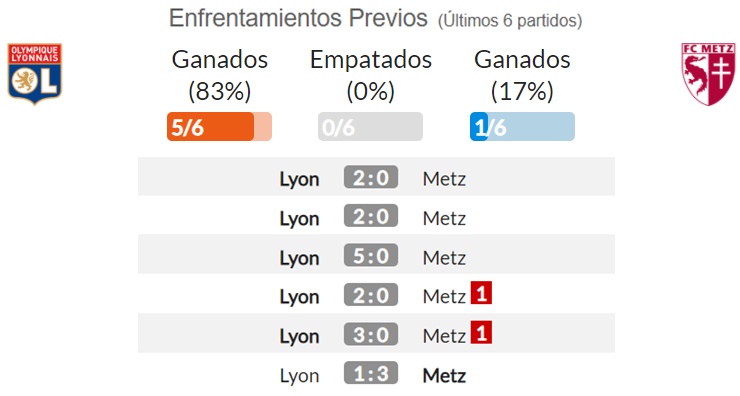Click the red card icon beside Metz in the 3:0 match

481,333
